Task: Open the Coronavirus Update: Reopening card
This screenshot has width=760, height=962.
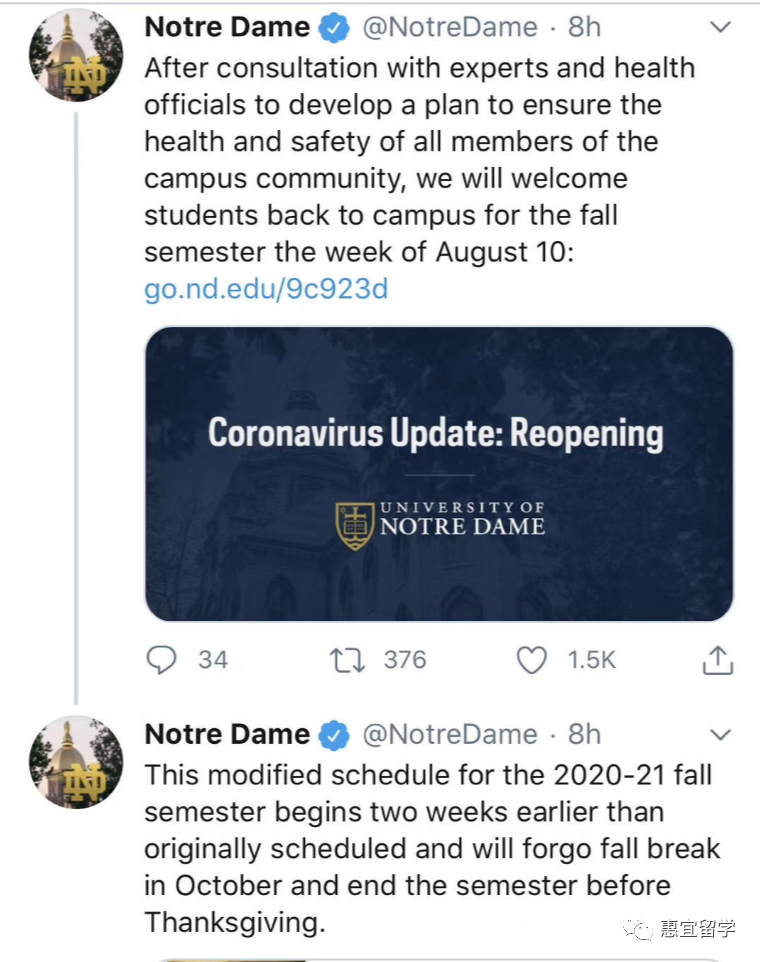Action: [439, 473]
